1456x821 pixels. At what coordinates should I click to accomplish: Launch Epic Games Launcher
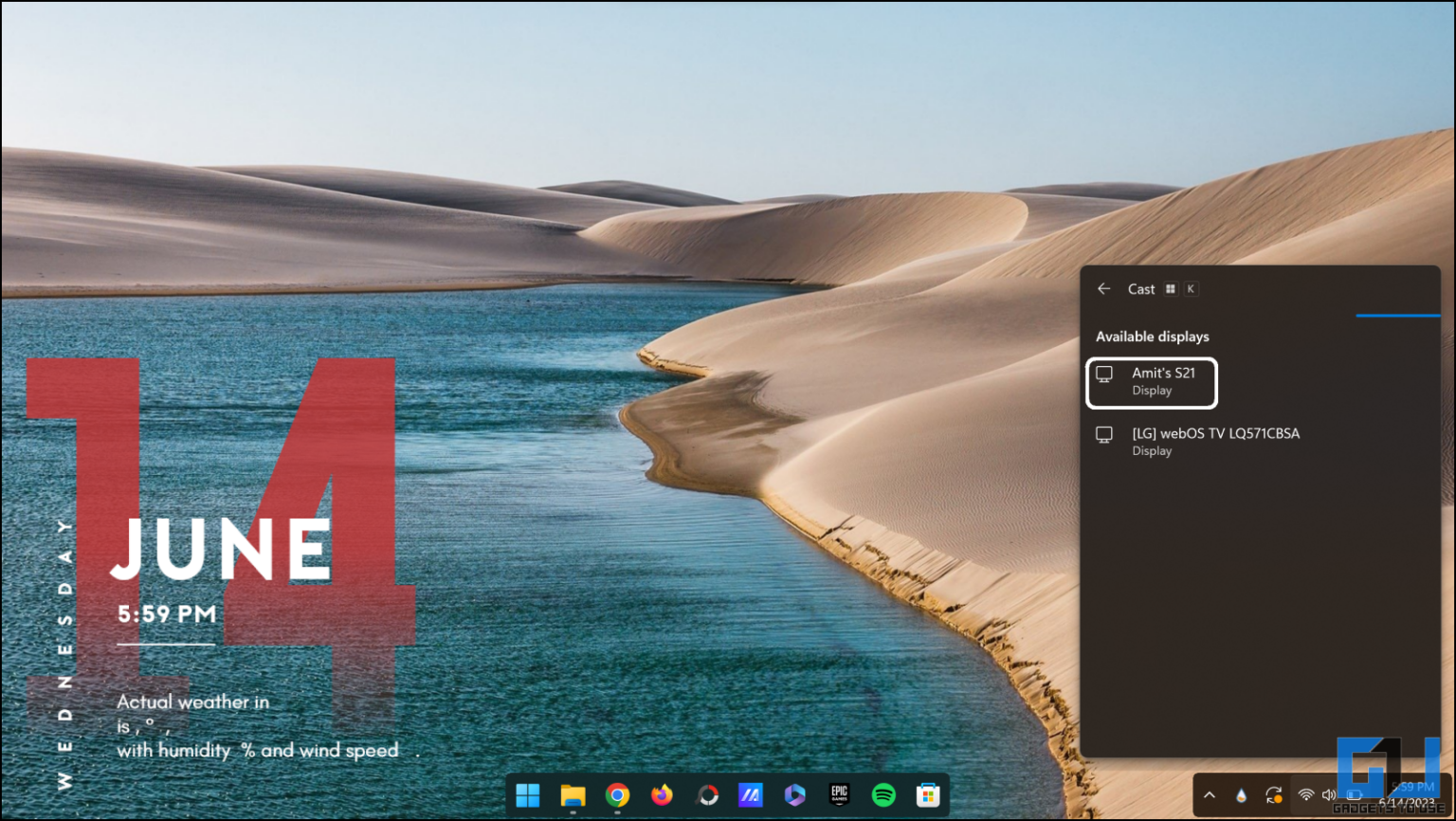click(x=840, y=795)
